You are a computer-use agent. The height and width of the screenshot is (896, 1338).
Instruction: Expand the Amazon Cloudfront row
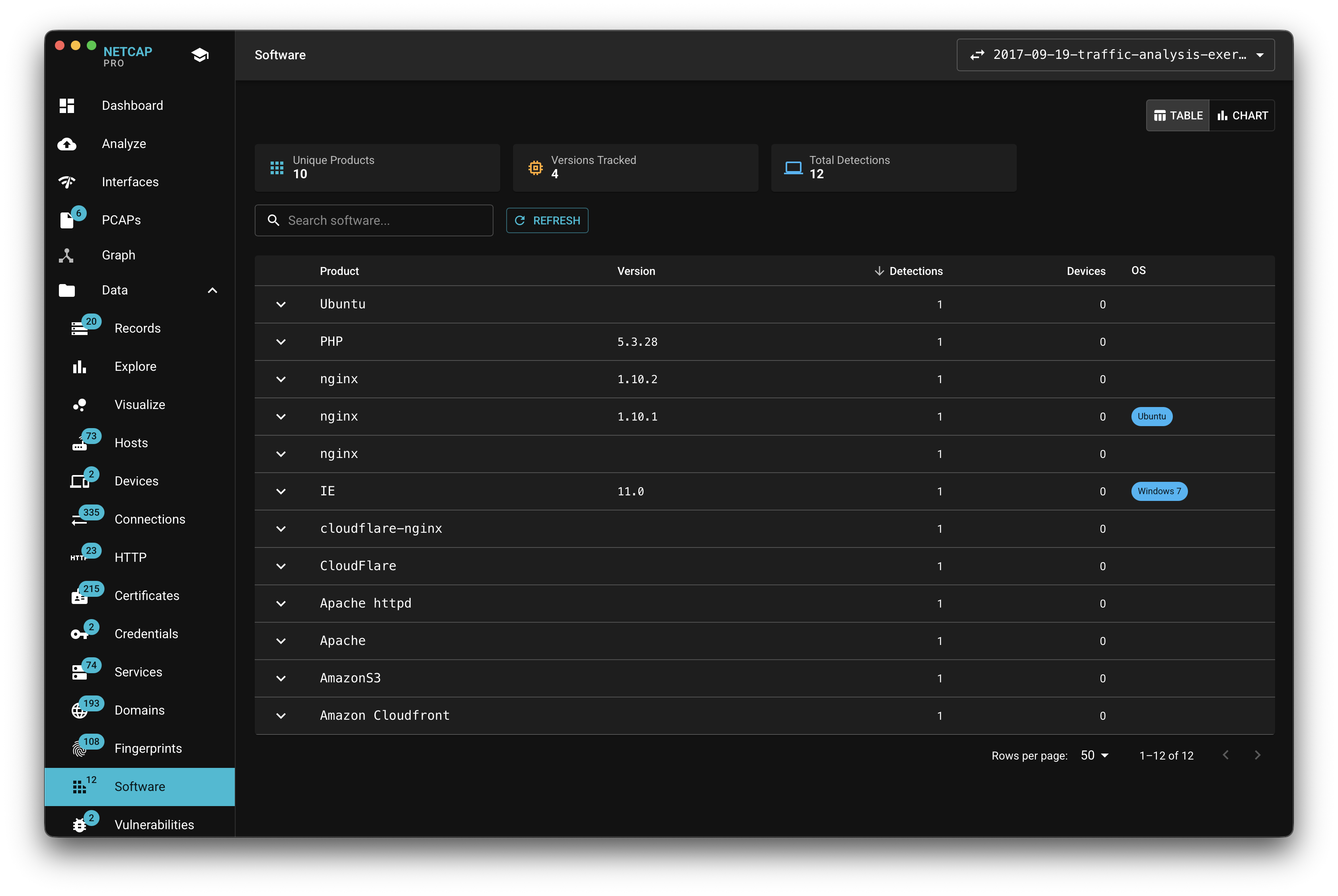pos(281,716)
